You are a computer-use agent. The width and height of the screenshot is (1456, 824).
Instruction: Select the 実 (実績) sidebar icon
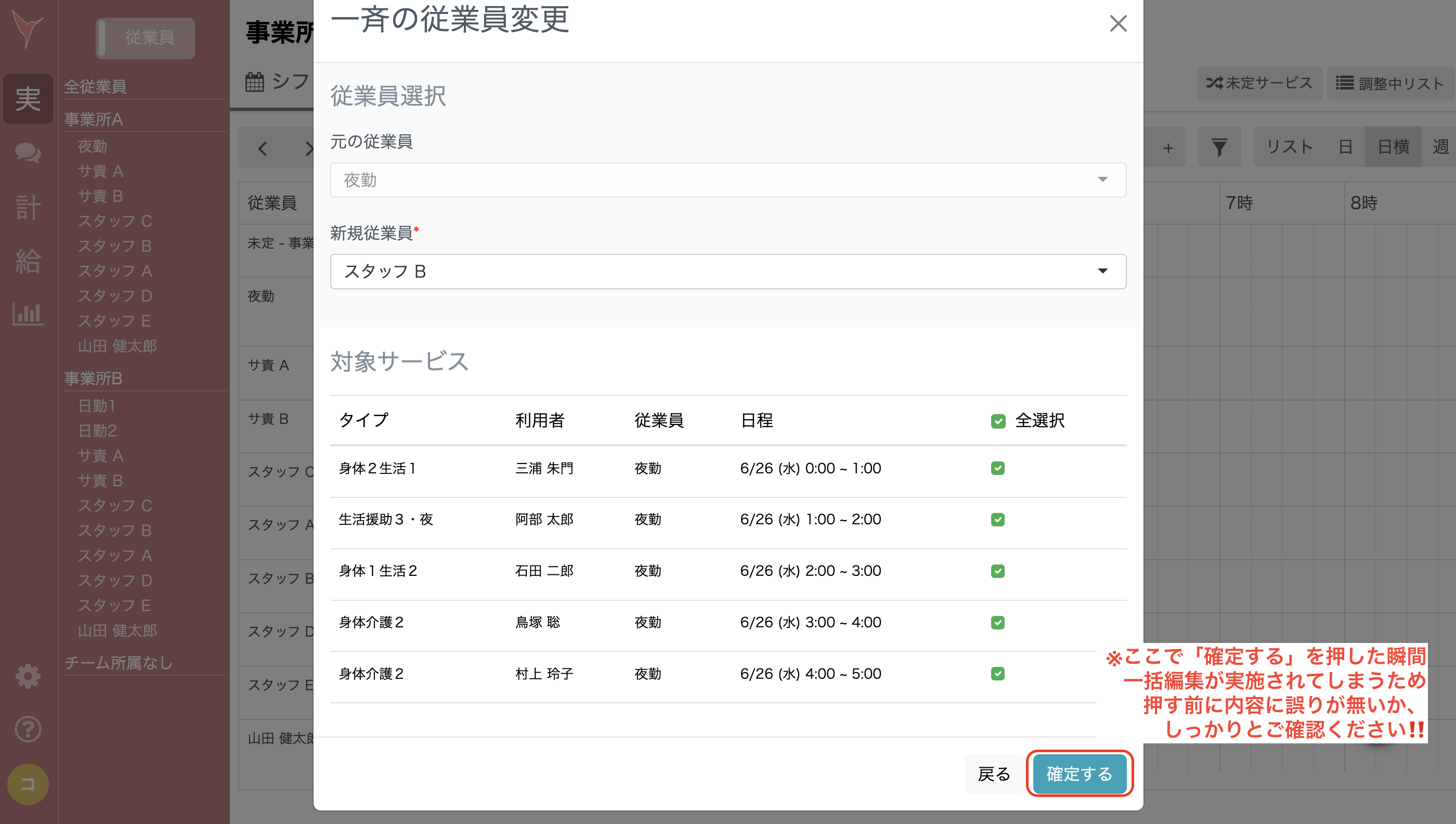point(27,98)
